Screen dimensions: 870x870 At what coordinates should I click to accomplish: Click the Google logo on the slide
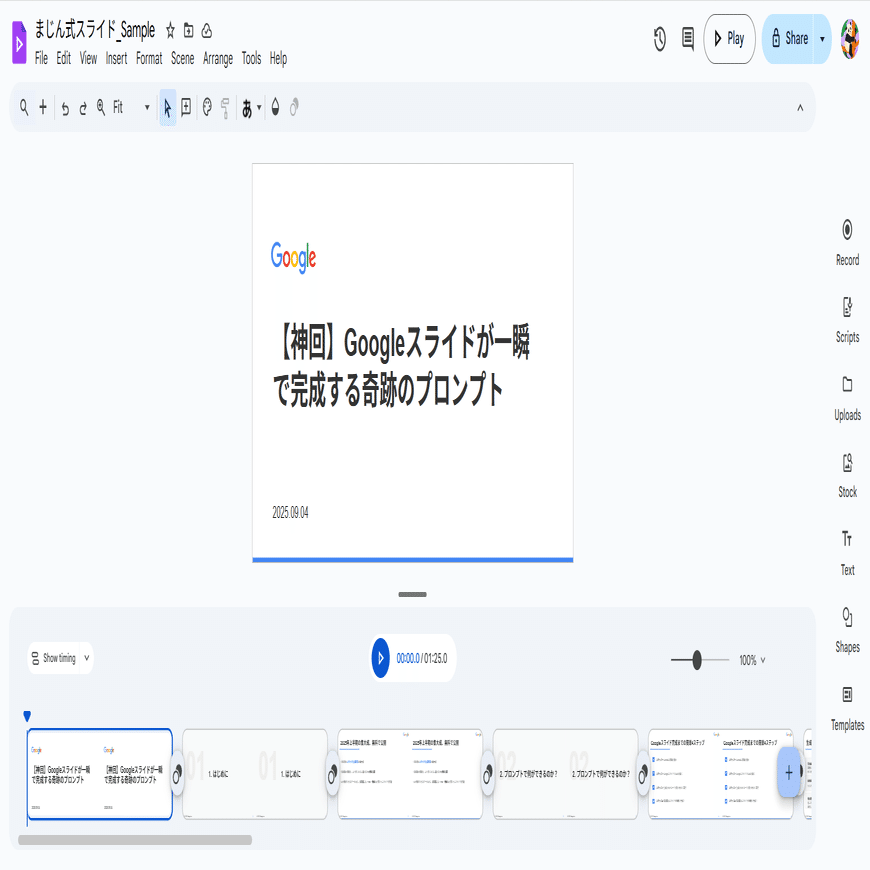point(294,257)
